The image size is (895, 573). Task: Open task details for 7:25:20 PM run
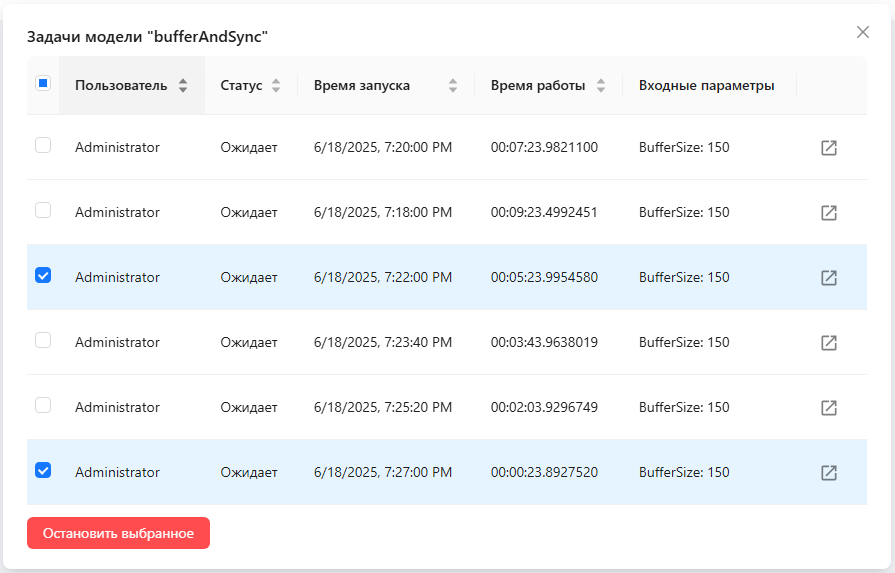(828, 408)
